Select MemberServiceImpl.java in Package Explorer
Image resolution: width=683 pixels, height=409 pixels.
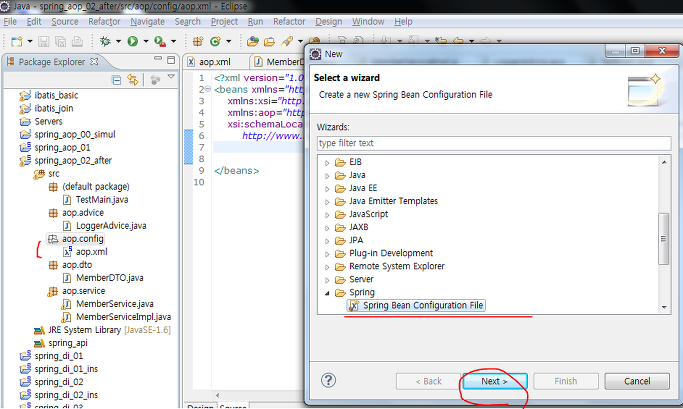116,317
